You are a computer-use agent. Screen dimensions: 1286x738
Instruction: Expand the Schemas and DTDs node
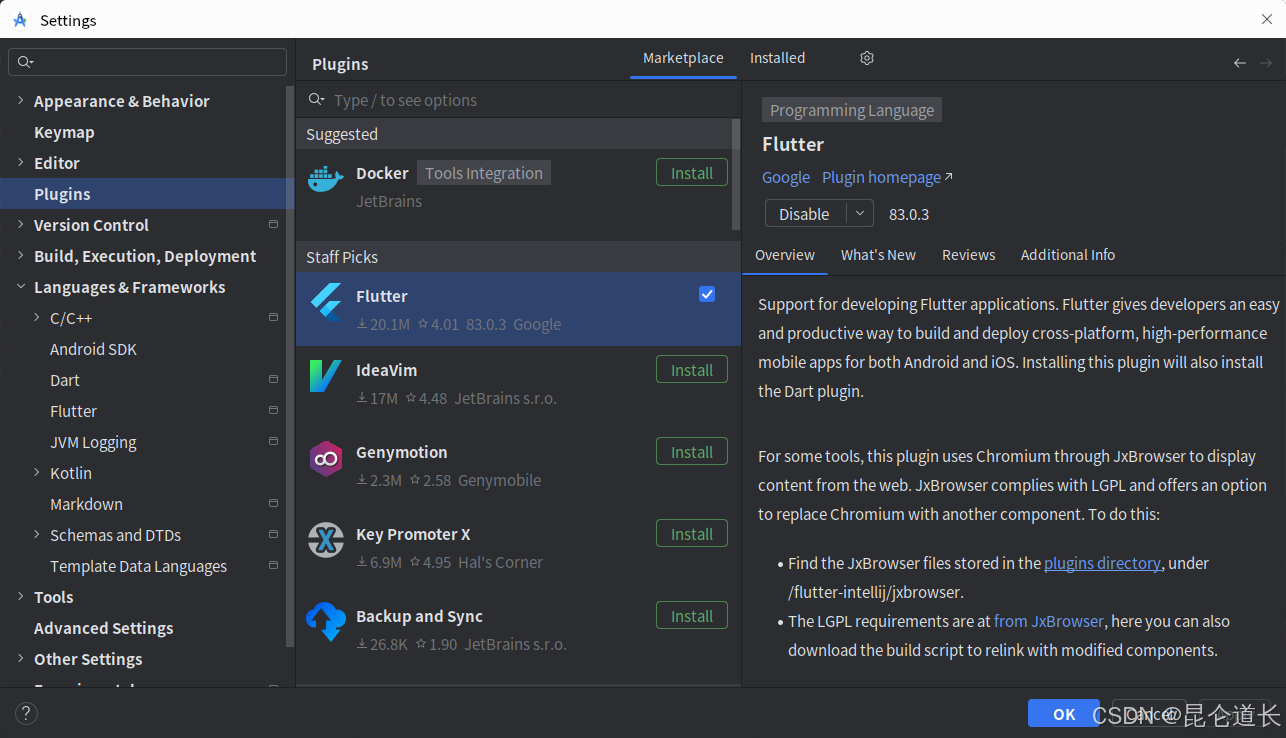point(37,535)
